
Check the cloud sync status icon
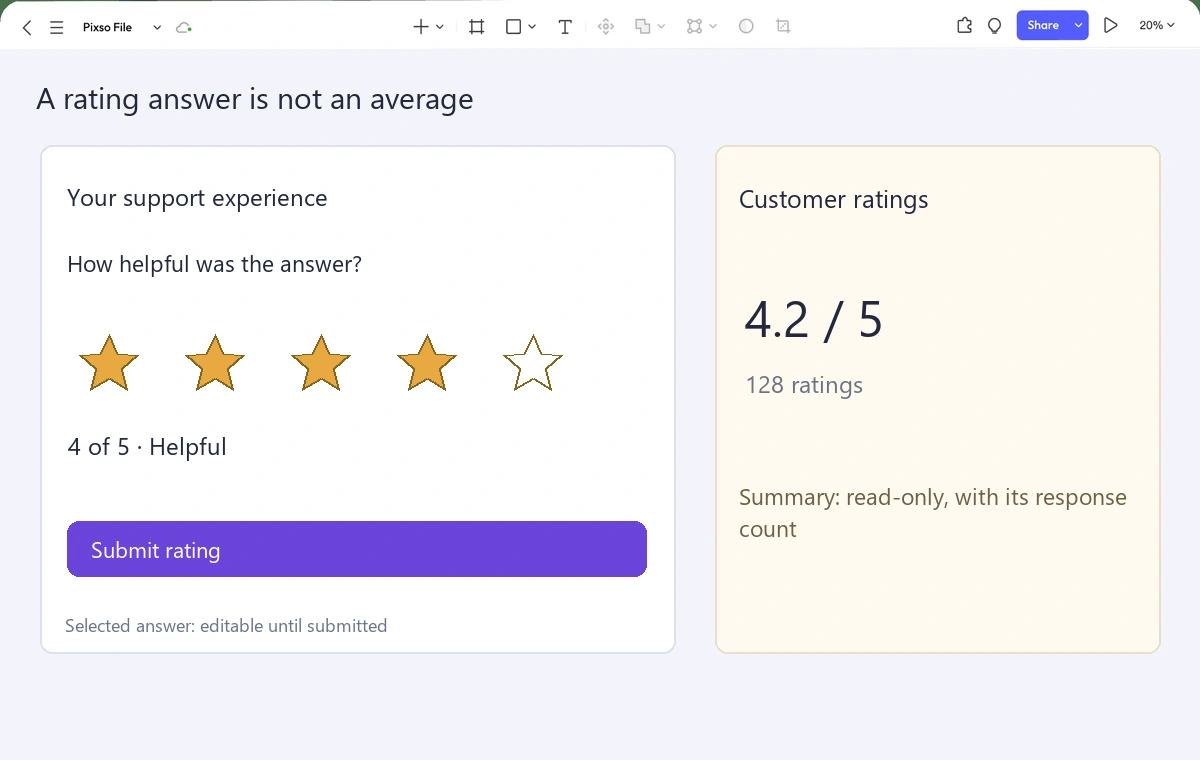(183, 27)
